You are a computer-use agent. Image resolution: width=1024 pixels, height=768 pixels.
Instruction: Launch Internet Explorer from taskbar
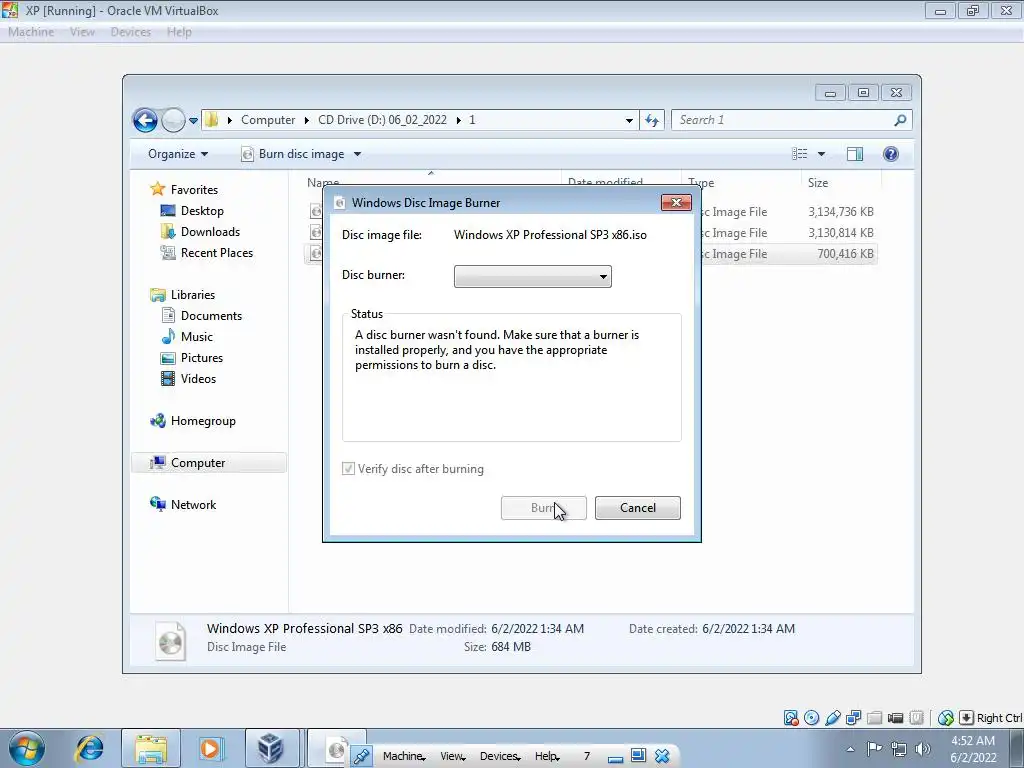coord(89,748)
